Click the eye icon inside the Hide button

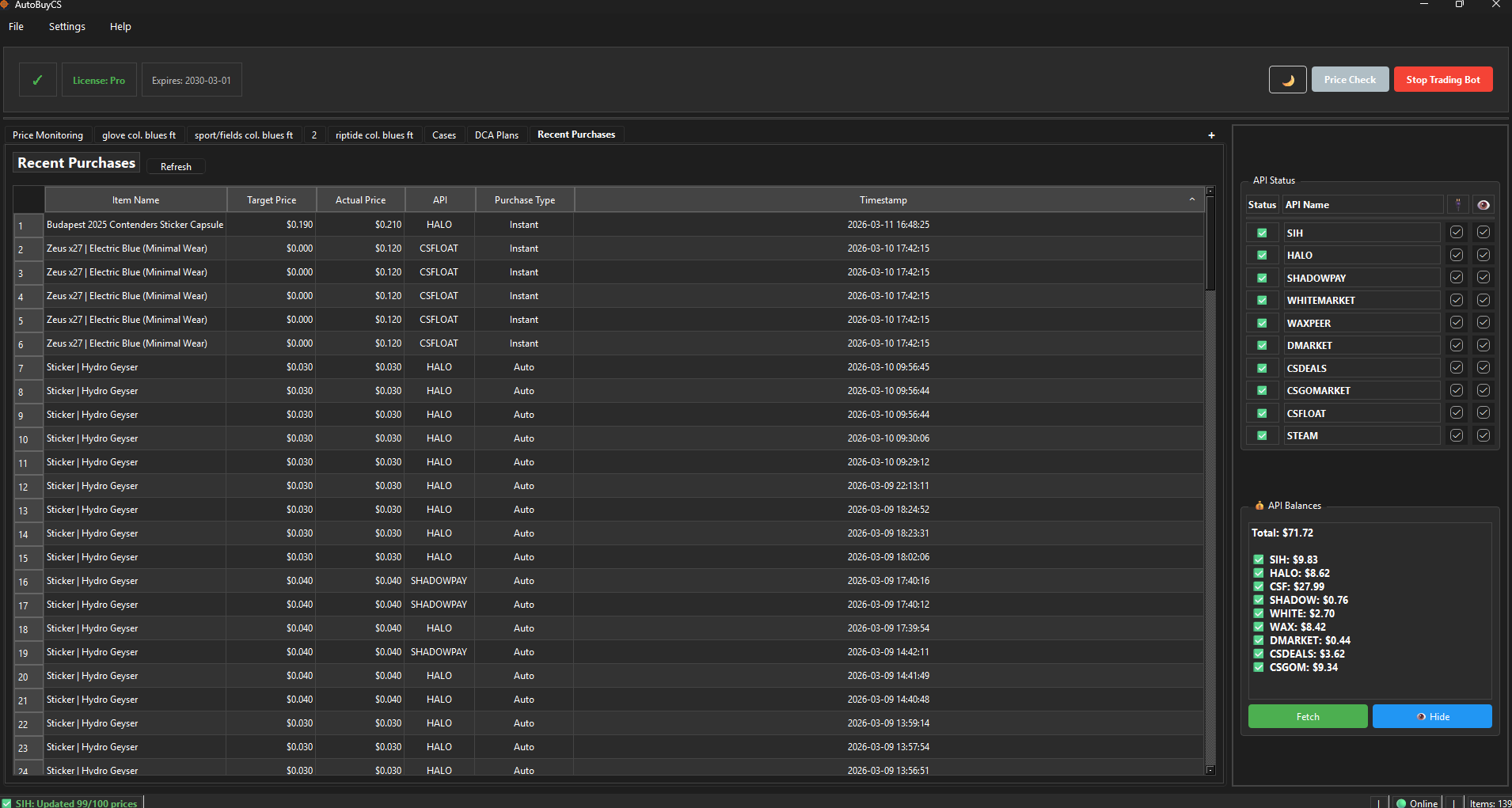tap(1419, 716)
